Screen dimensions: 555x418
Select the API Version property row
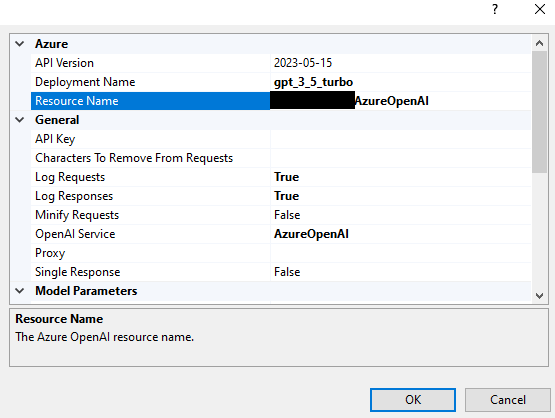[x=281, y=63]
